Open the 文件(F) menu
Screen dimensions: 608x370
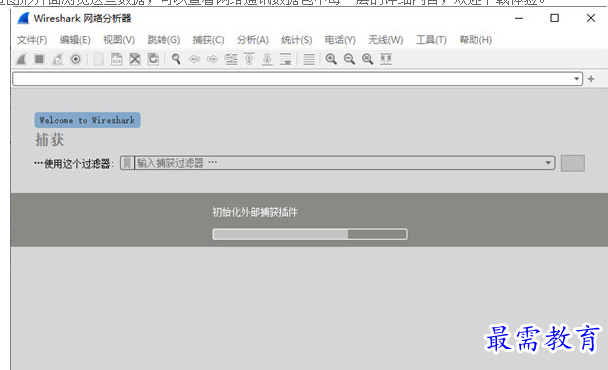(x=32, y=40)
